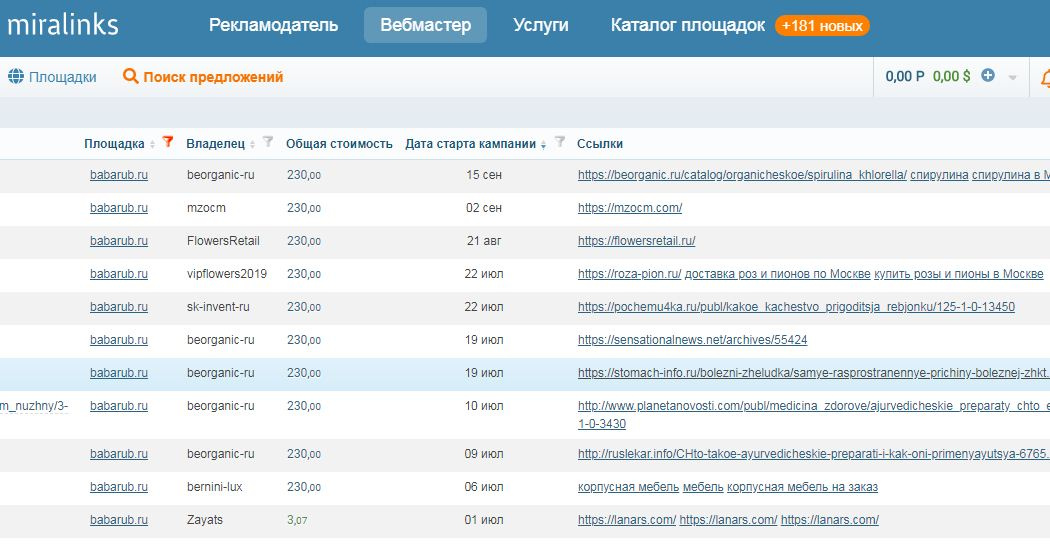The image size is (1050, 544).
Task: Switch to the Вебмастер tab
Action: [x=425, y=25]
